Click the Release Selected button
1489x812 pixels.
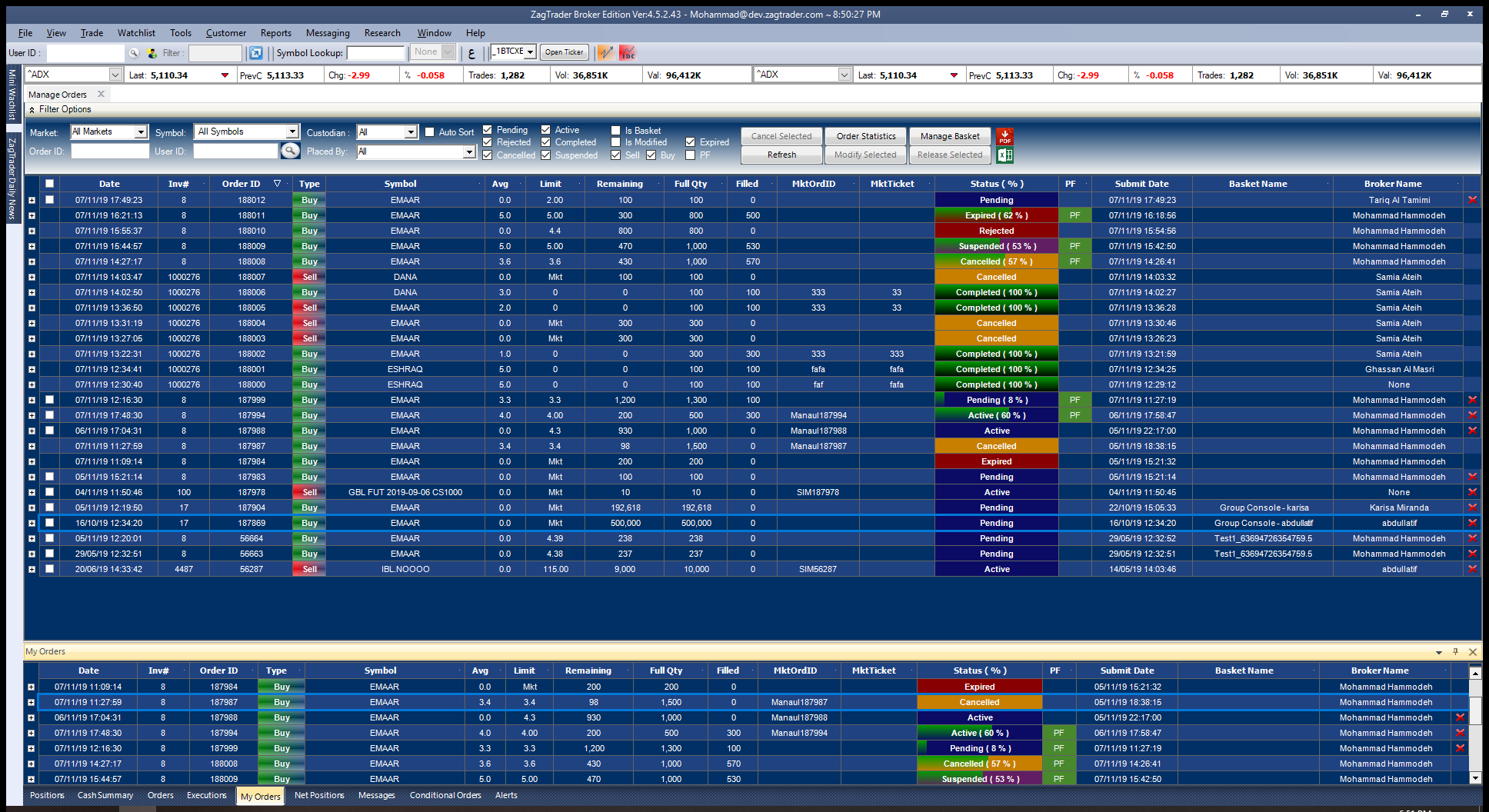click(x=950, y=155)
